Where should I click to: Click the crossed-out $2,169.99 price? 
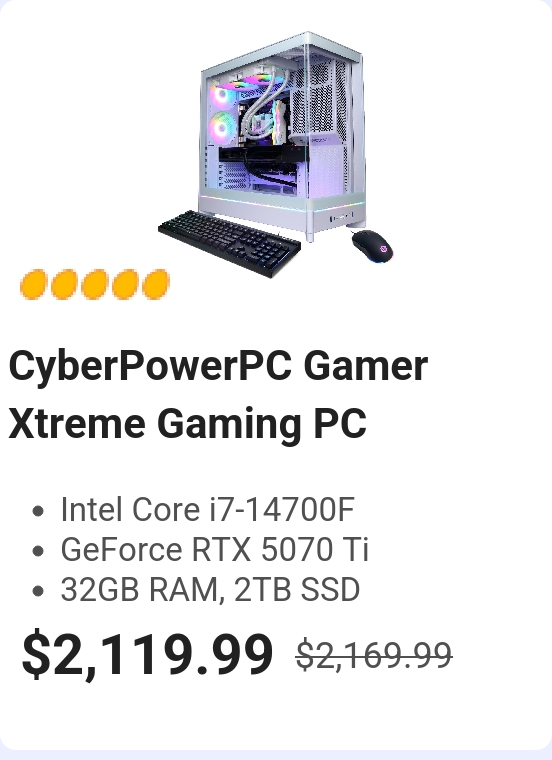[x=374, y=655]
